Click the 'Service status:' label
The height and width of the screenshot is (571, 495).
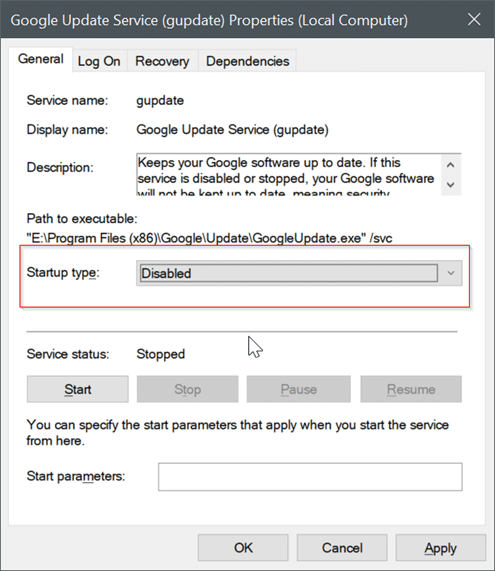[x=68, y=354]
